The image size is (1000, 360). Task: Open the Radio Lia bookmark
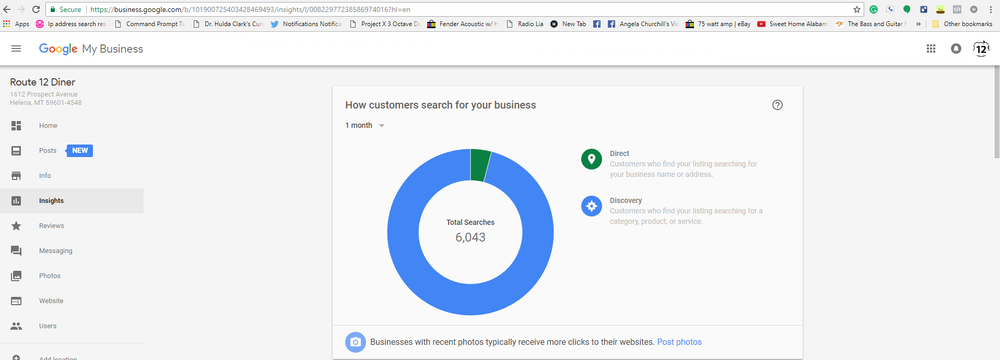525,24
